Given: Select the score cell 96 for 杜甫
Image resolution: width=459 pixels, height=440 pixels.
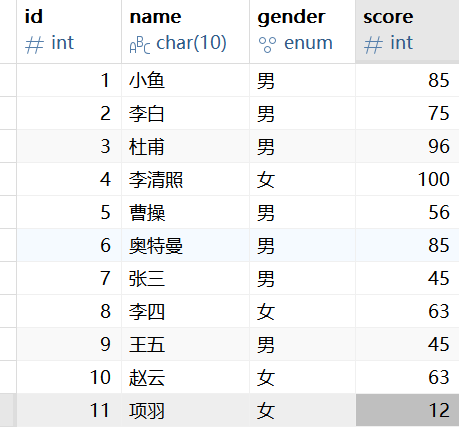Looking at the screenshot, I should 407,146.
